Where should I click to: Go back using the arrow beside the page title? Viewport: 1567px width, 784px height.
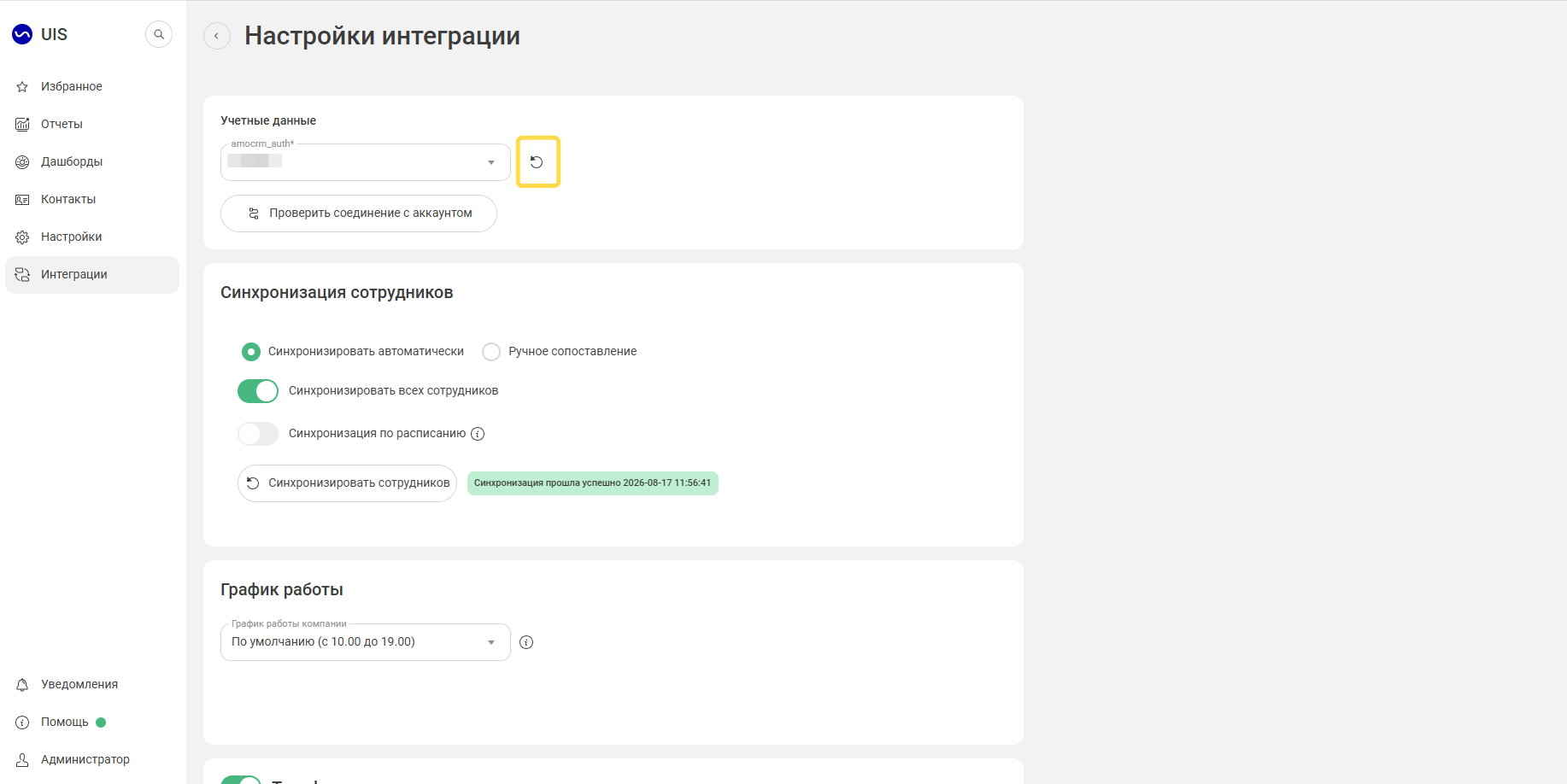pos(217,36)
